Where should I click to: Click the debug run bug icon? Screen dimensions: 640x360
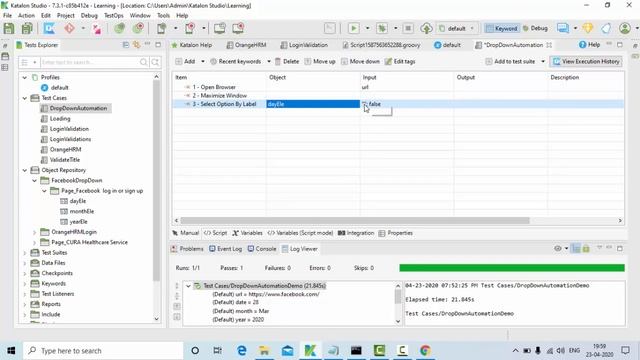[382, 28]
